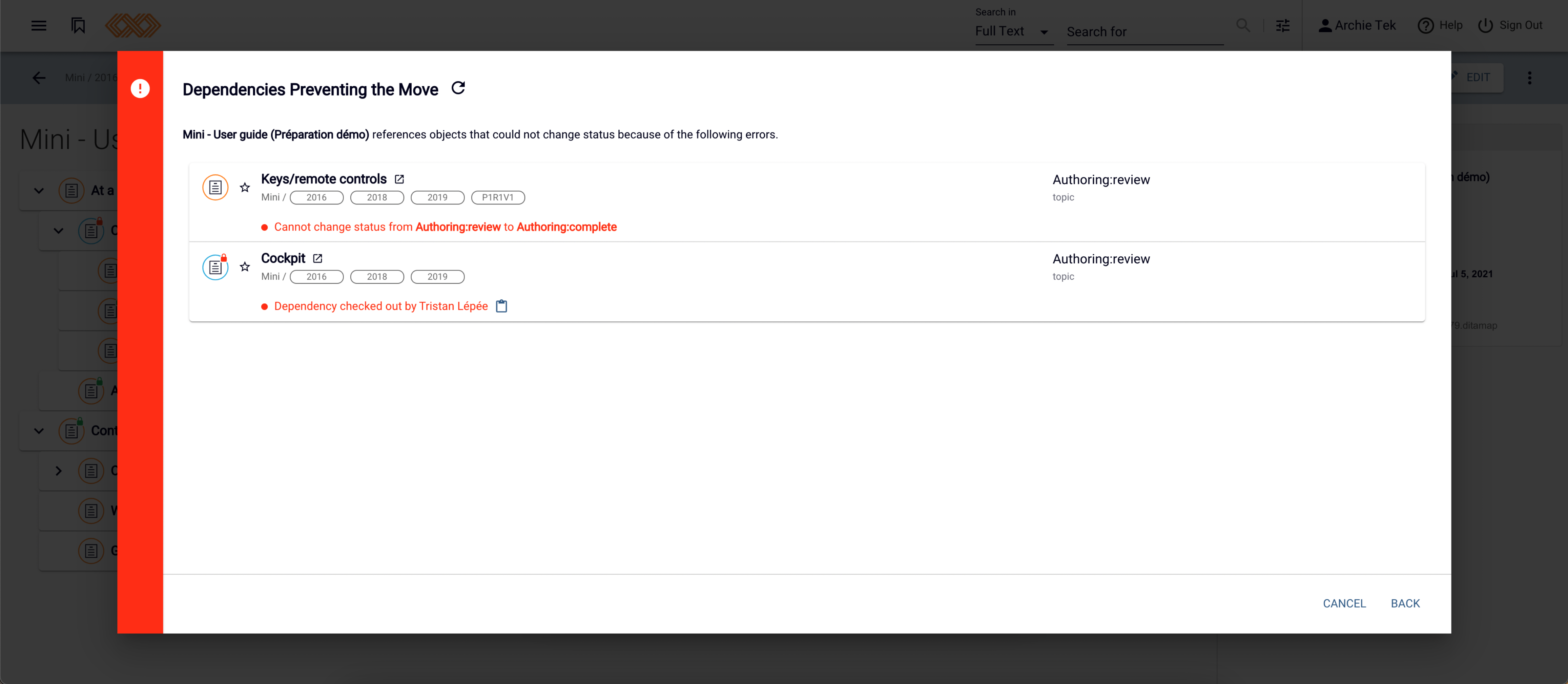Screen dimensions: 1568x684
Task: Open Cockpit in new window
Action: 318,258
